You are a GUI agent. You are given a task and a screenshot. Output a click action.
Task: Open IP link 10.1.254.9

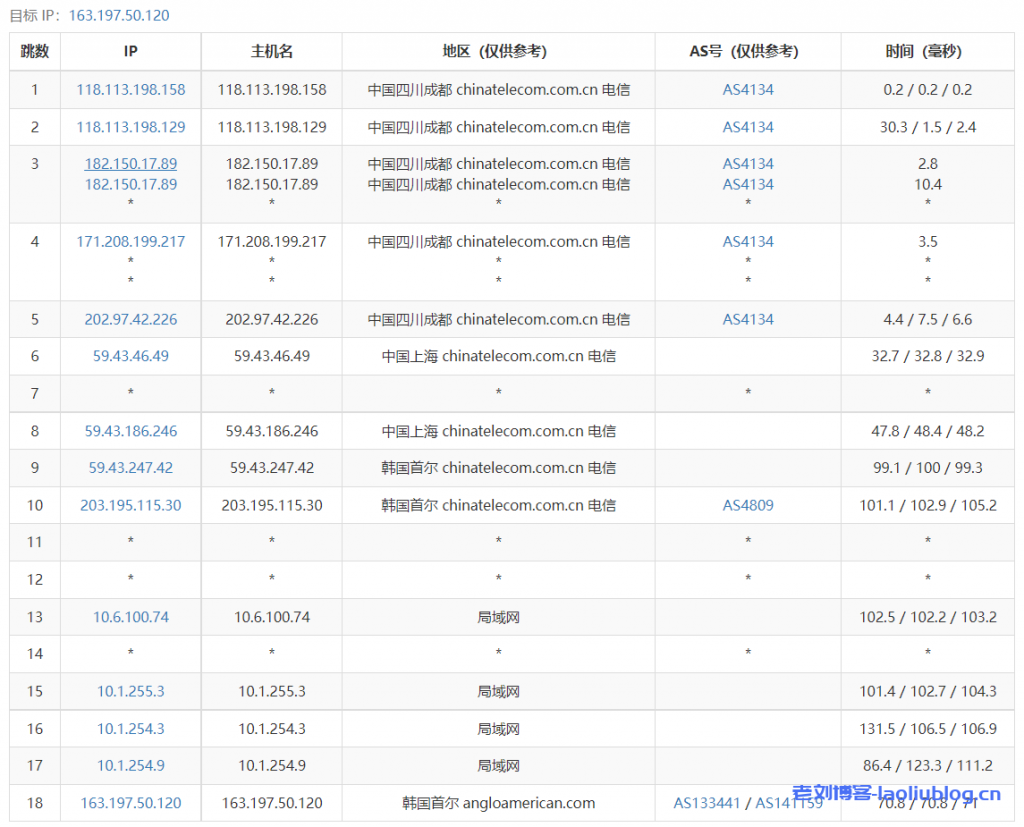pyautogui.click(x=131, y=766)
